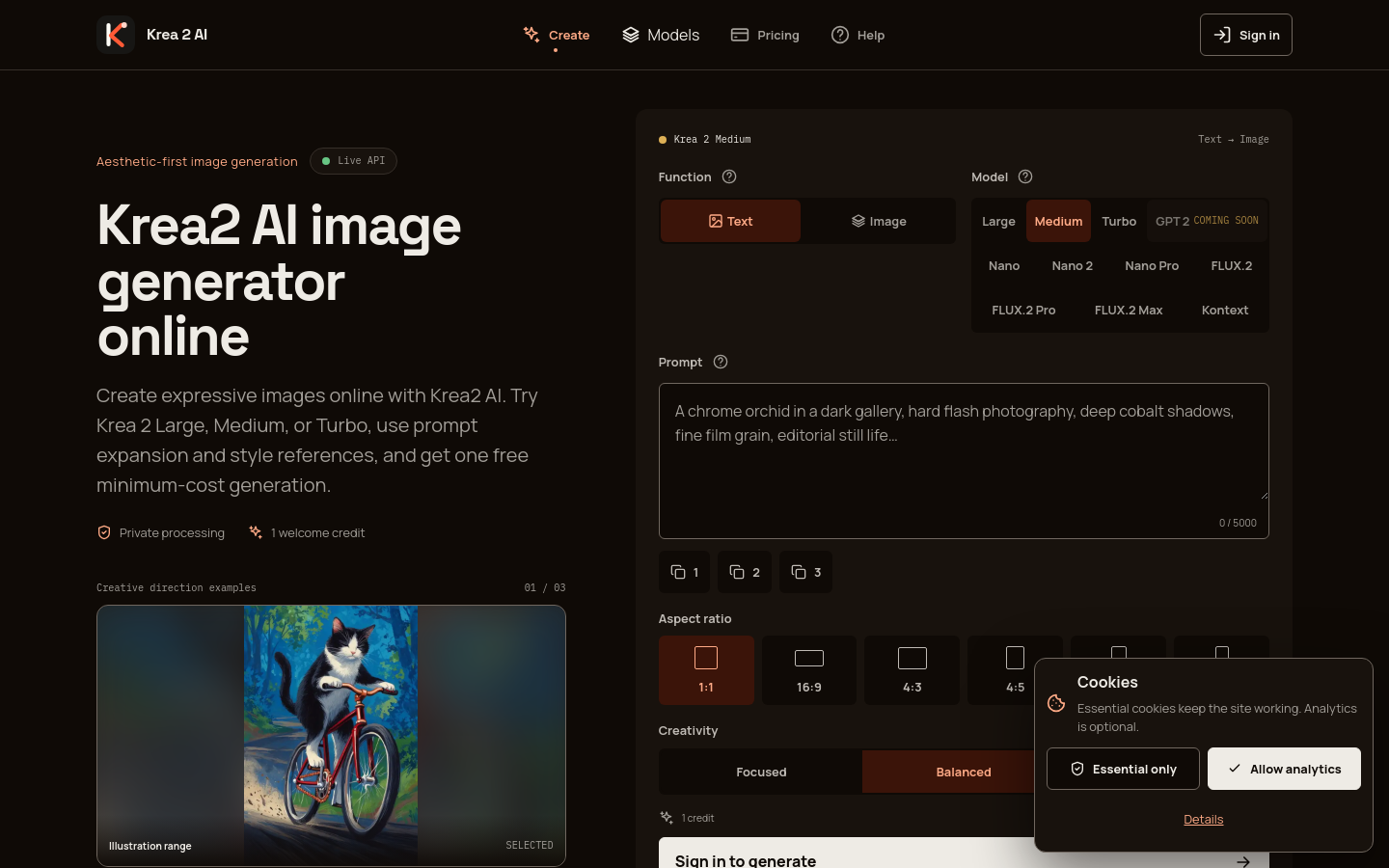Image resolution: width=1389 pixels, height=868 pixels.
Task: Open the Create nav tab
Action: 556,35
